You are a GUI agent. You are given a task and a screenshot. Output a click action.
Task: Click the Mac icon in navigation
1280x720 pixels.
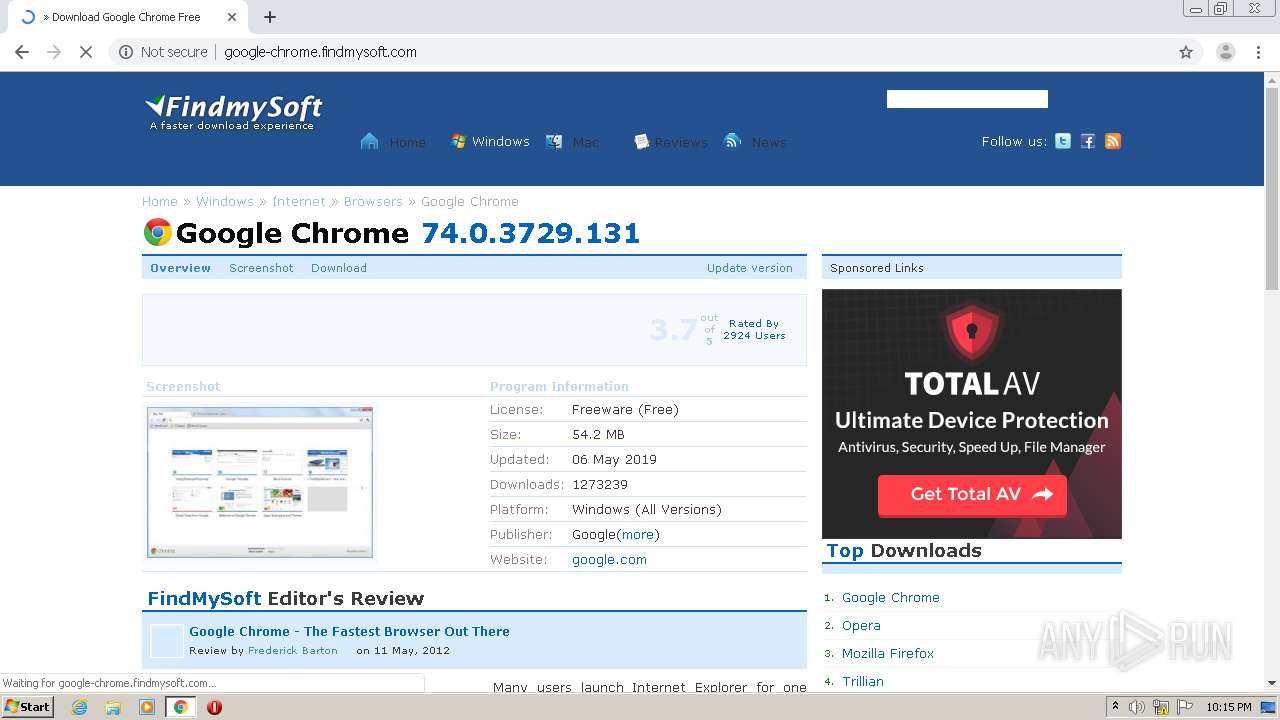coord(554,142)
